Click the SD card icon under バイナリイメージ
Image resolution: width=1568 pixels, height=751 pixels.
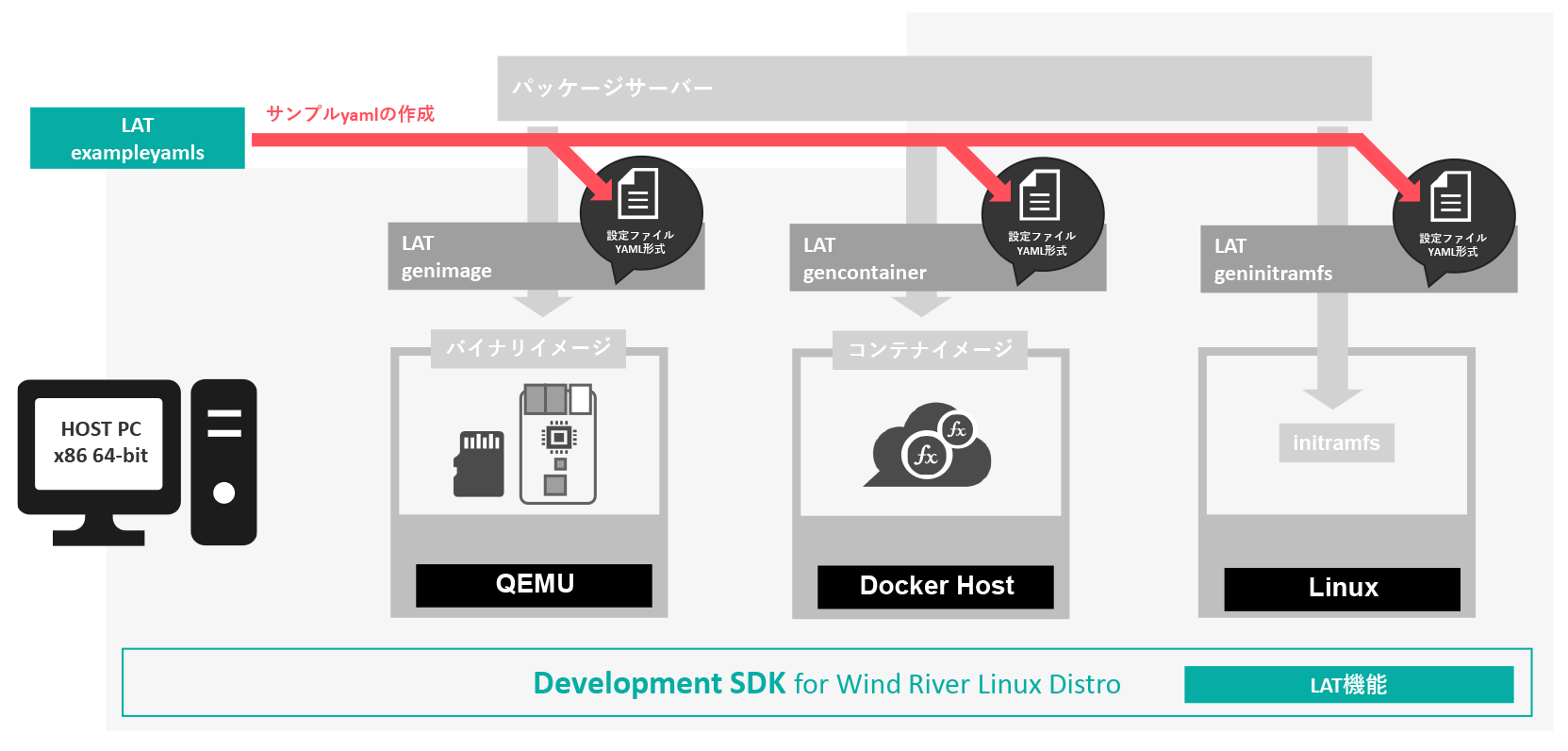click(x=479, y=463)
